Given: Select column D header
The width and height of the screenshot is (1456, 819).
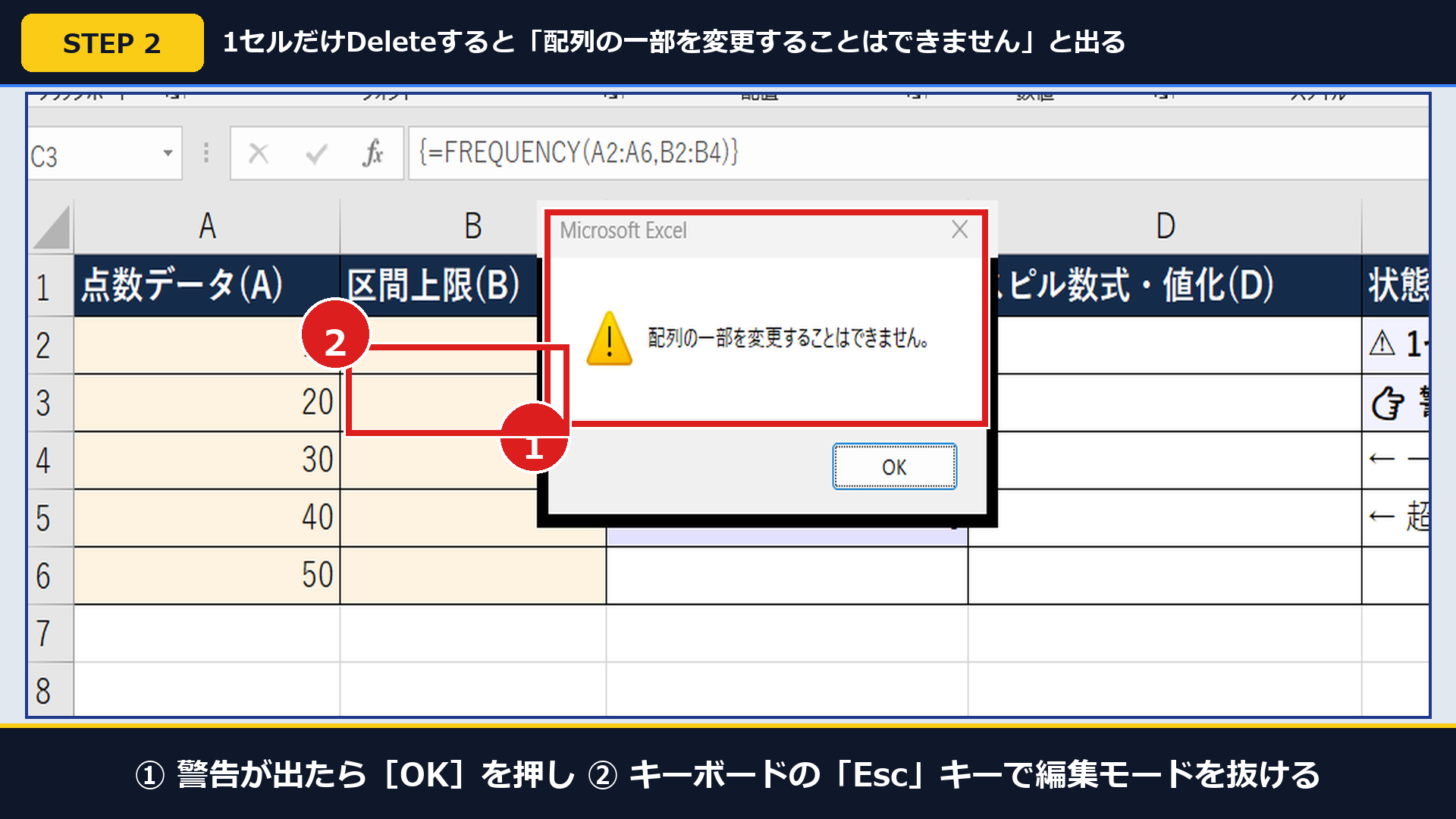Looking at the screenshot, I should tap(1165, 227).
